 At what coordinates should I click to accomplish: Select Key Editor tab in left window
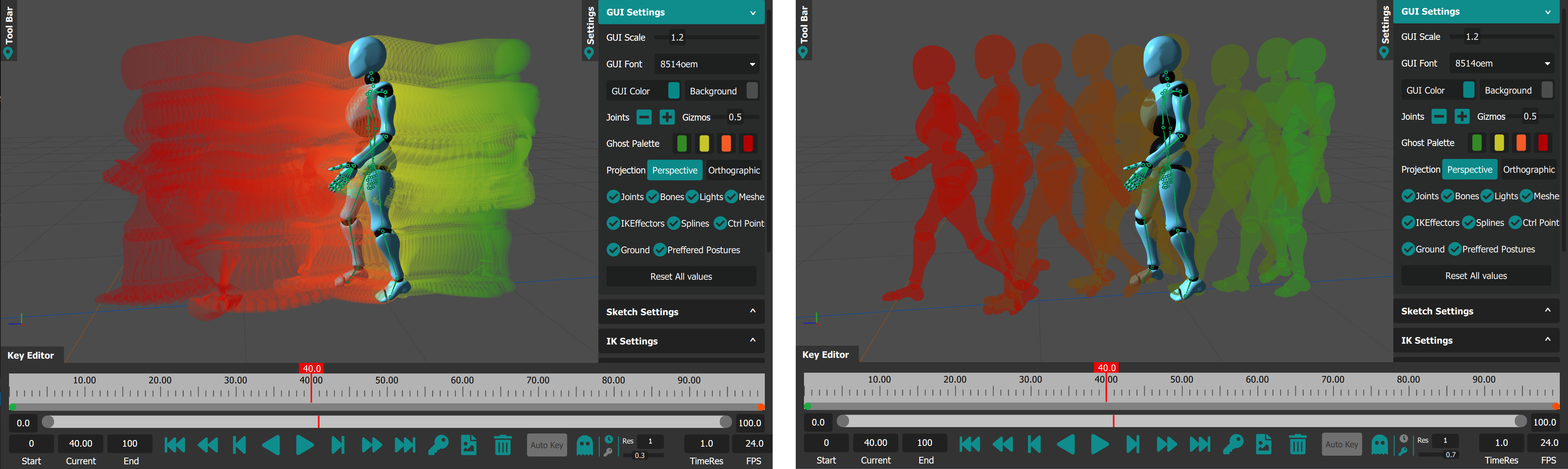pos(31,355)
